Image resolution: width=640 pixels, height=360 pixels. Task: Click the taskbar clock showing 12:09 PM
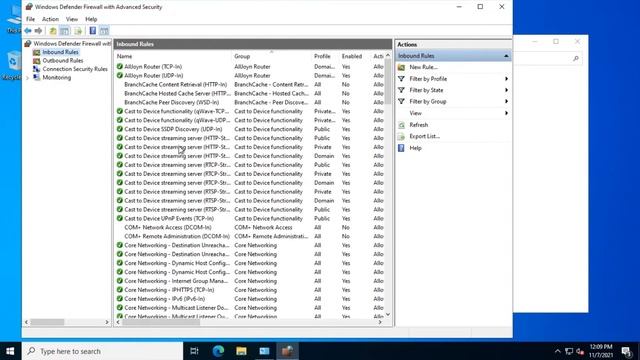[x=600, y=351]
